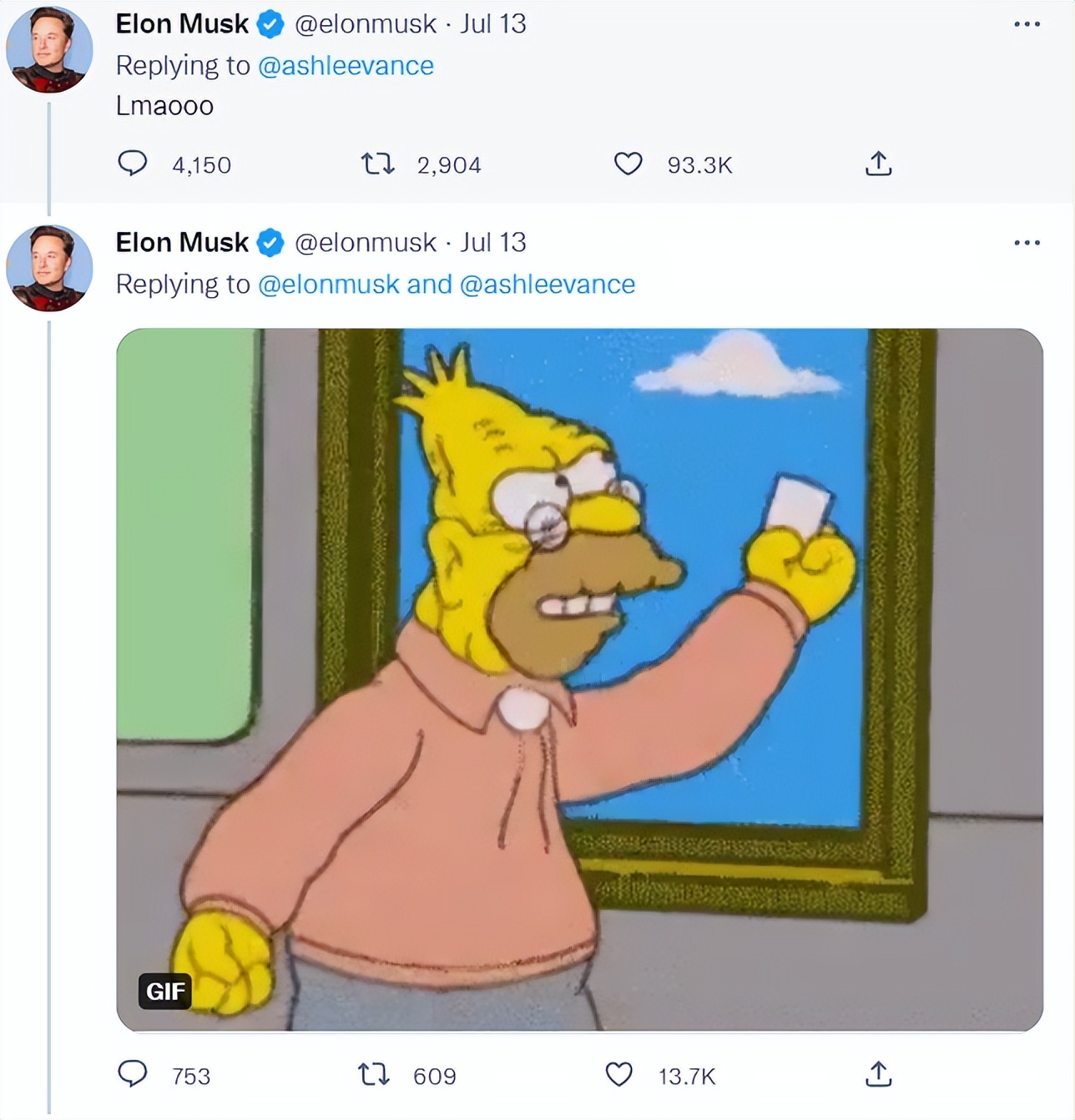
Task: Click Elon Musk avatar on second tweet
Action: (x=49, y=268)
